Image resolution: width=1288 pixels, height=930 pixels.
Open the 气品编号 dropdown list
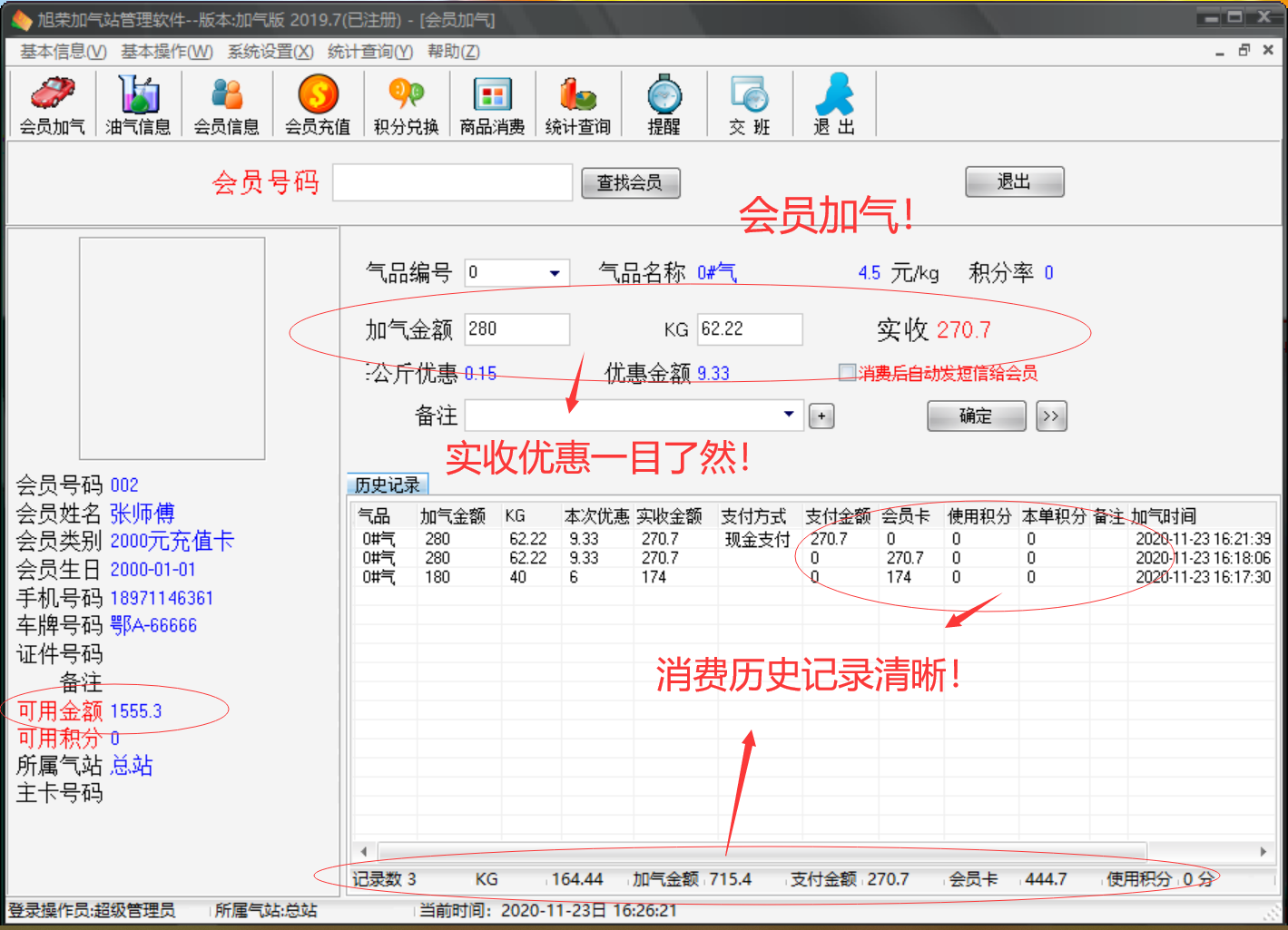click(555, 272)
